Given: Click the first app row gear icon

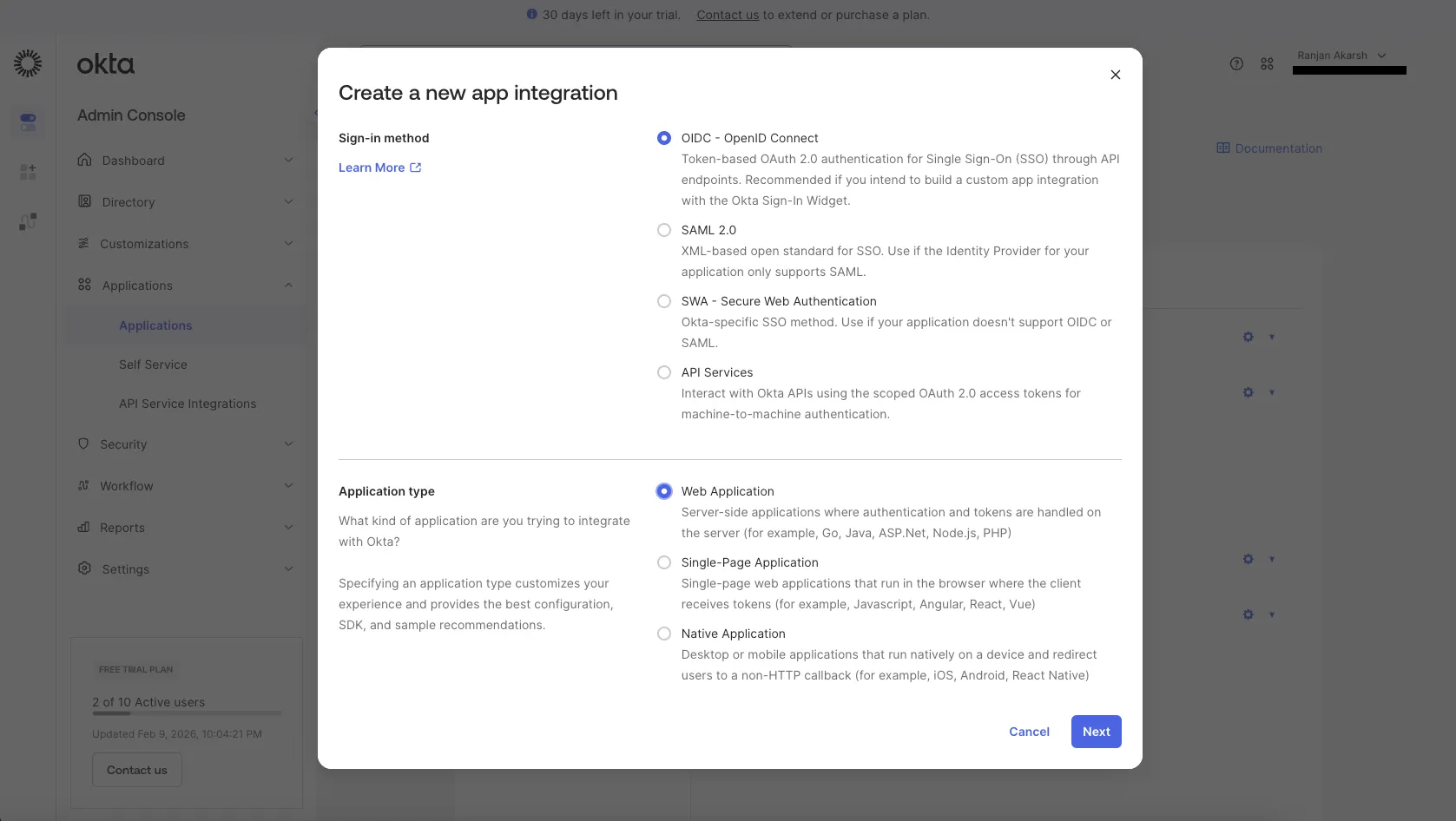Looking at the screenshot, I should 1248,337.
